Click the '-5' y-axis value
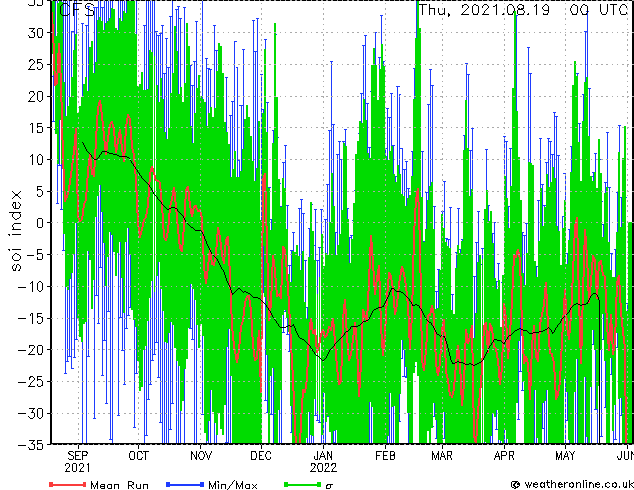 [x=35, y=255]
